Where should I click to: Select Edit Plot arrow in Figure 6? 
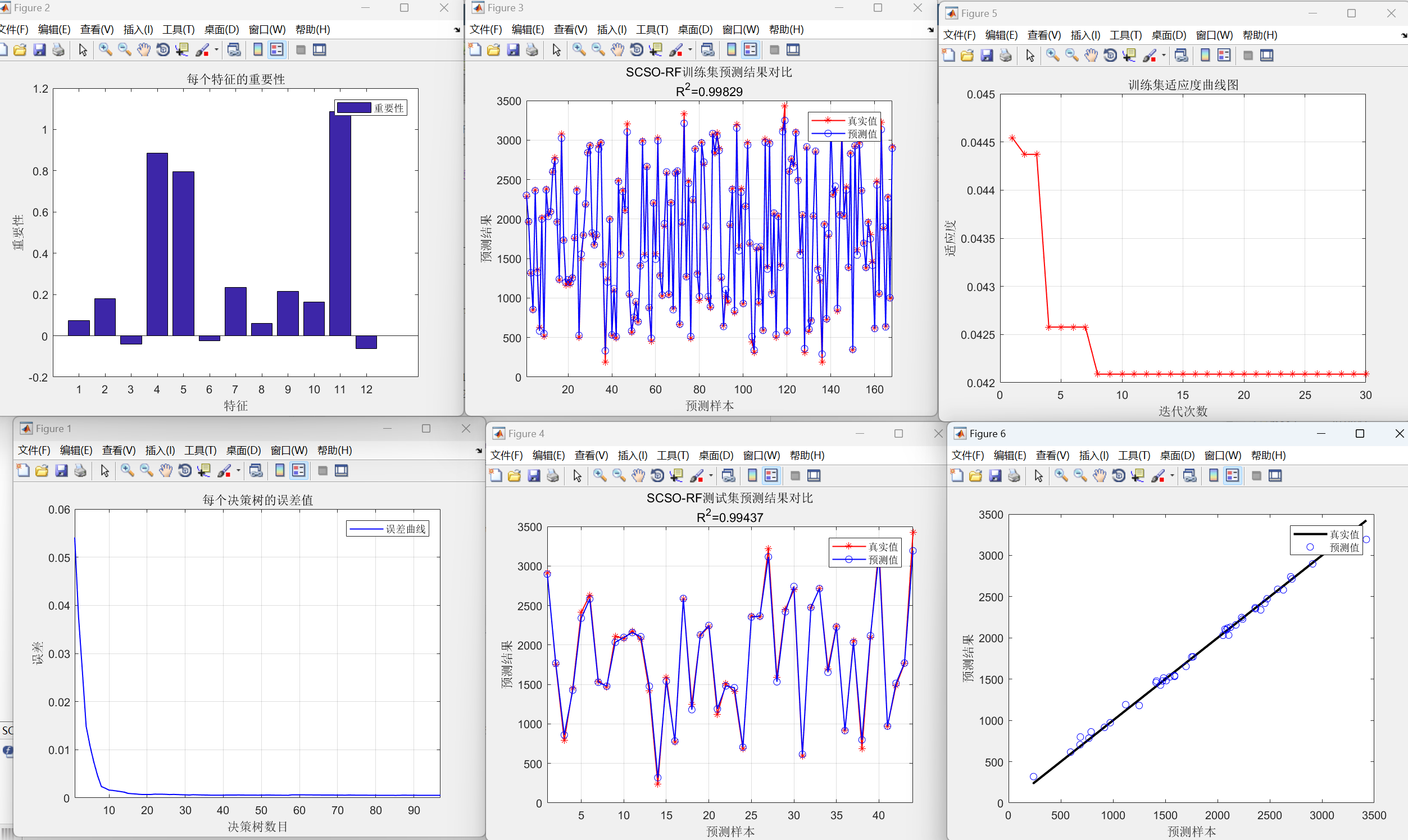coord(1038,475)
